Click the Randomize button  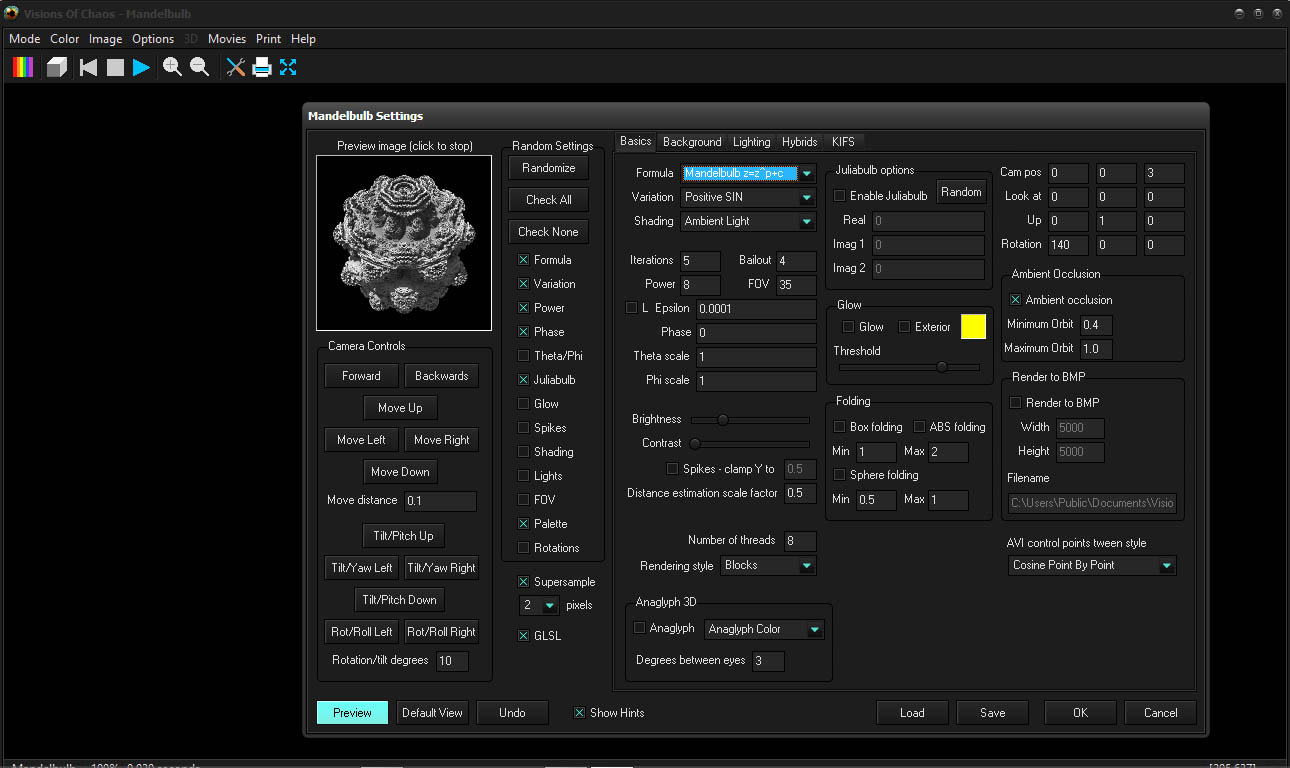(549, 168)
